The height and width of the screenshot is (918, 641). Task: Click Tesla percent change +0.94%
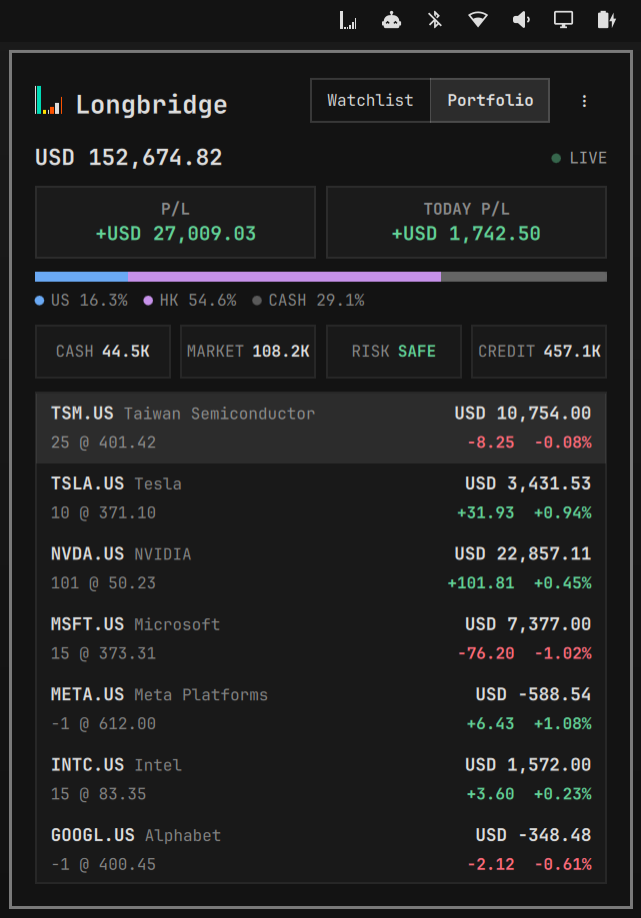point(563,513)
